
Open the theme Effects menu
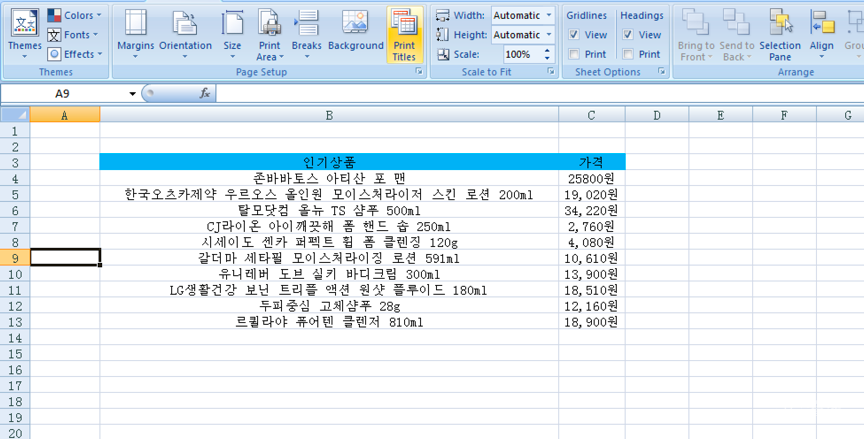[75, 54]
